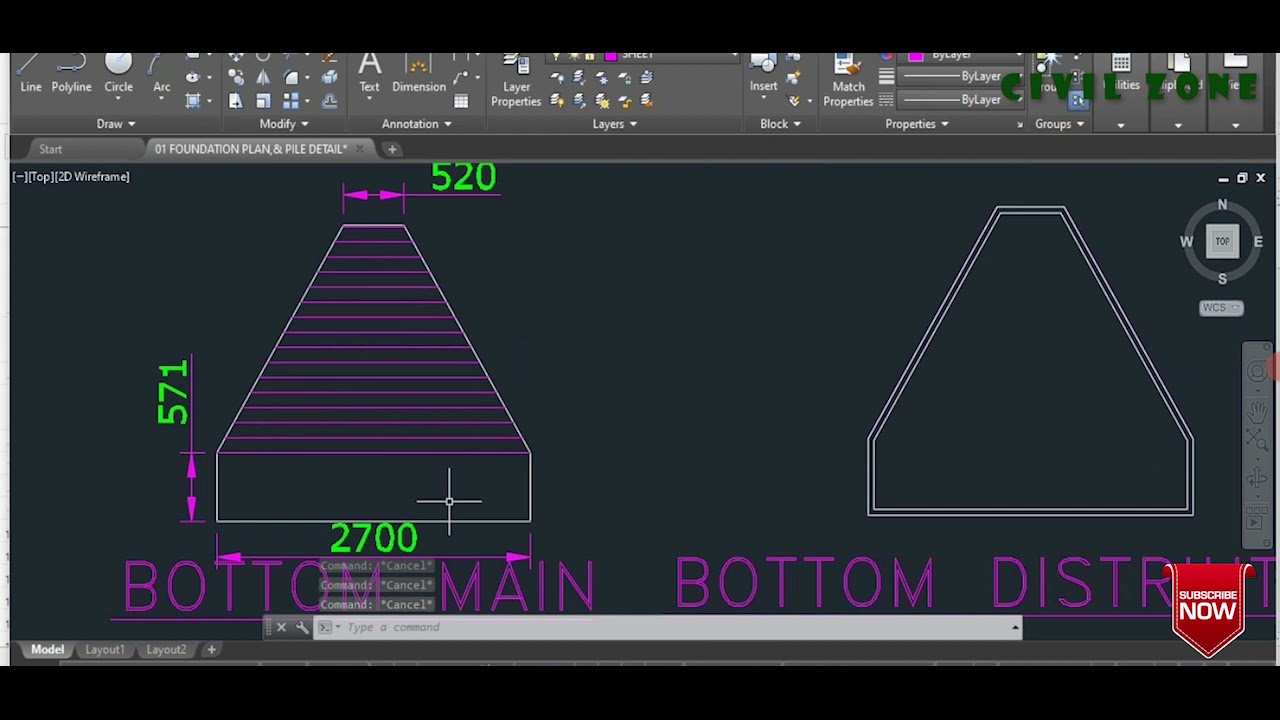The height and width of the screenshot is (720, 1280).
Task: Toggle Group Selection on/off in Groups panel
Action: (x=1078, y=101)
